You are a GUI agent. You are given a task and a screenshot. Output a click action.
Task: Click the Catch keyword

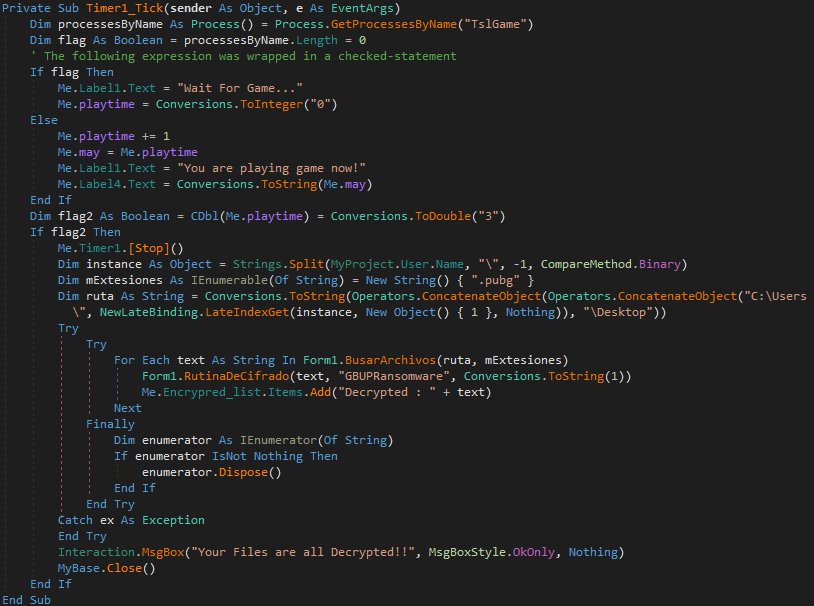[x=75, y=520]
